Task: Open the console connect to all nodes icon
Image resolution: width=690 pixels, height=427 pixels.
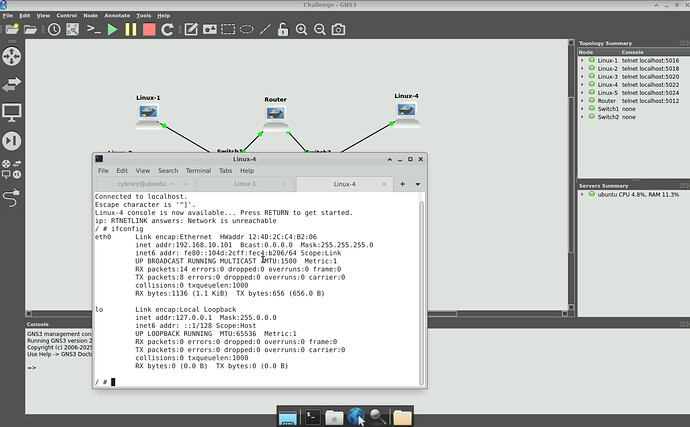Action: coord(92,30)
